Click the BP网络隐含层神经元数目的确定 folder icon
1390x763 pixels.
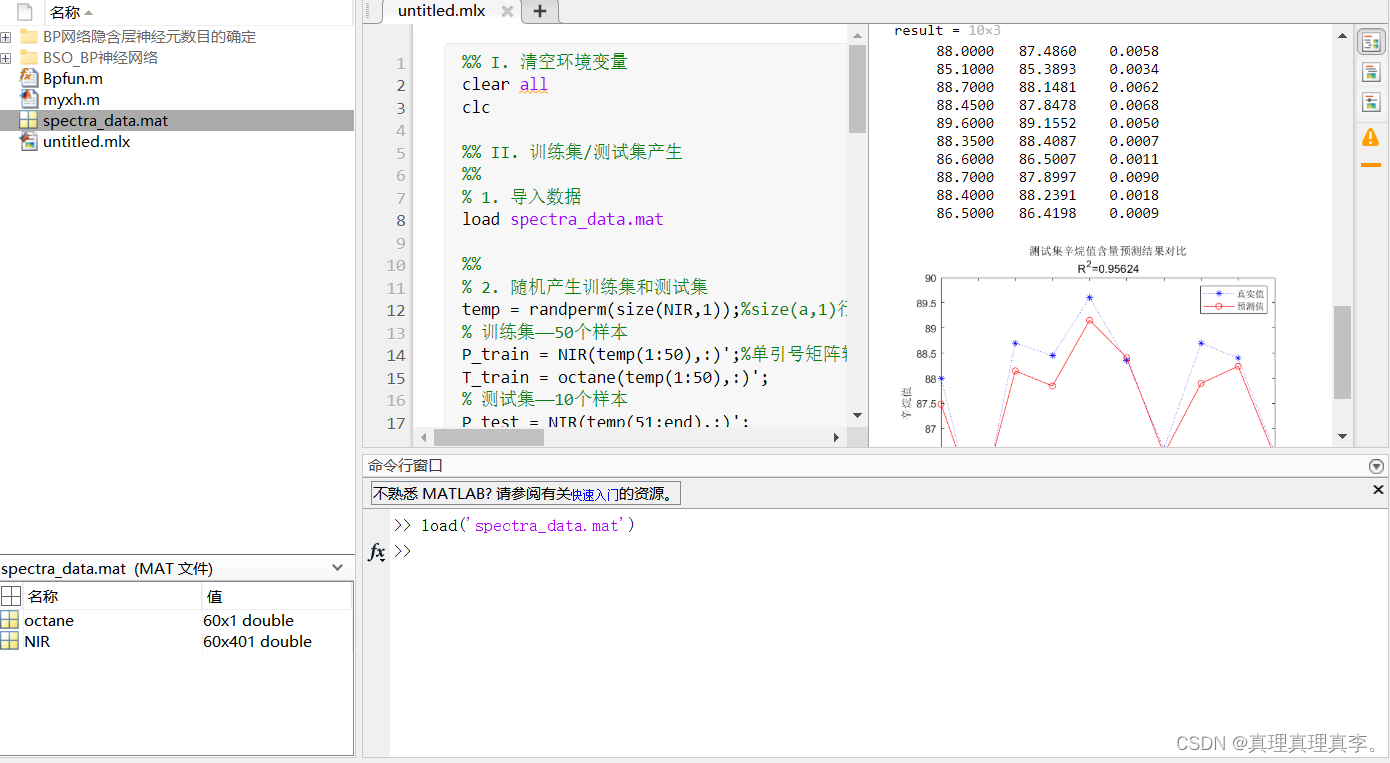pos(28,36)
